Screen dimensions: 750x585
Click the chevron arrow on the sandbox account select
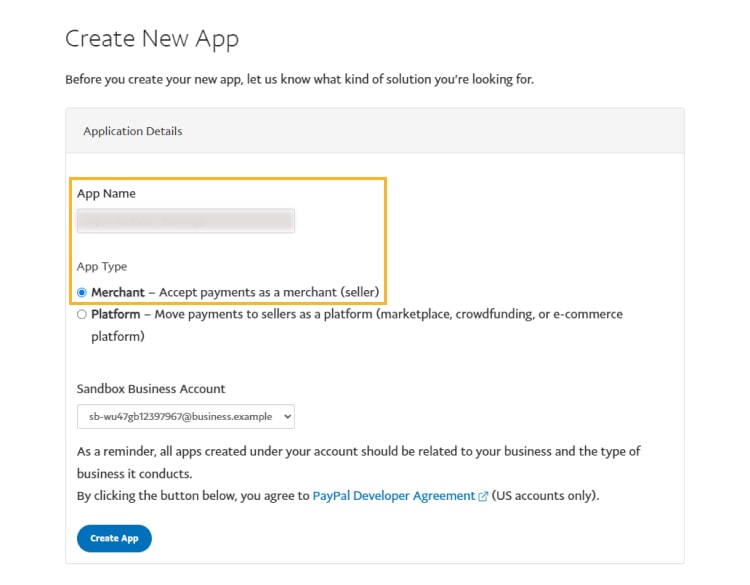click(x=287, y=416)
